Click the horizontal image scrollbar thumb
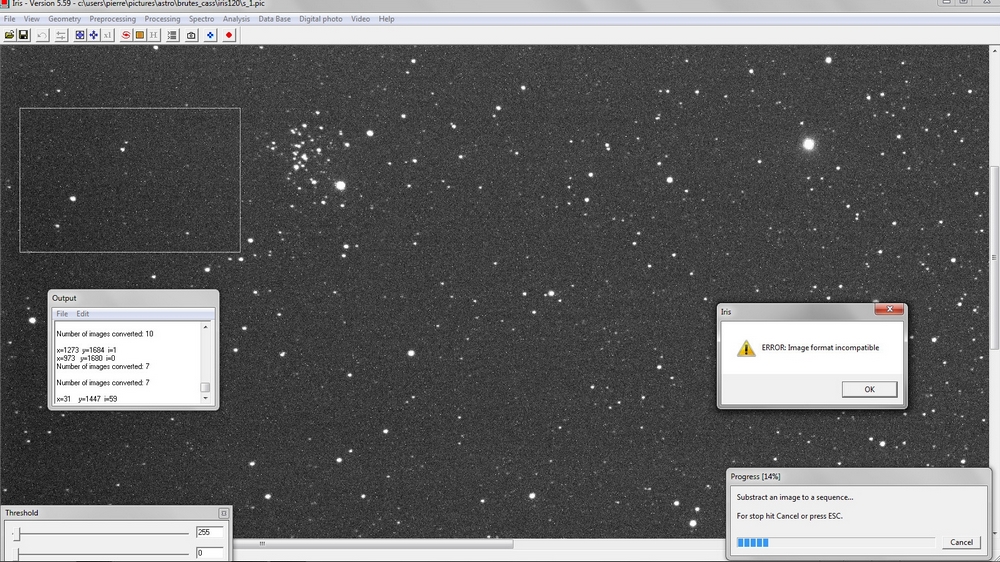Image resolution: width=1000 pixels, height=562 pixels. (x=373, y=544)
